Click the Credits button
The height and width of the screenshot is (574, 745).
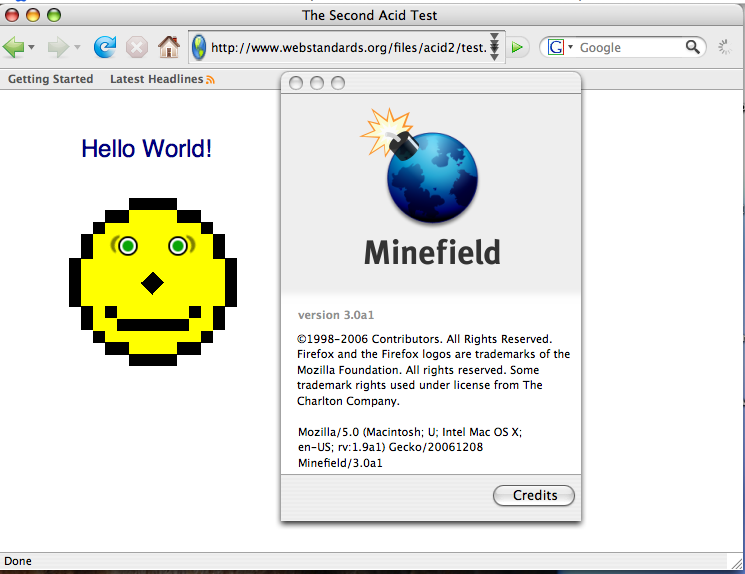[x=534, y=495]
